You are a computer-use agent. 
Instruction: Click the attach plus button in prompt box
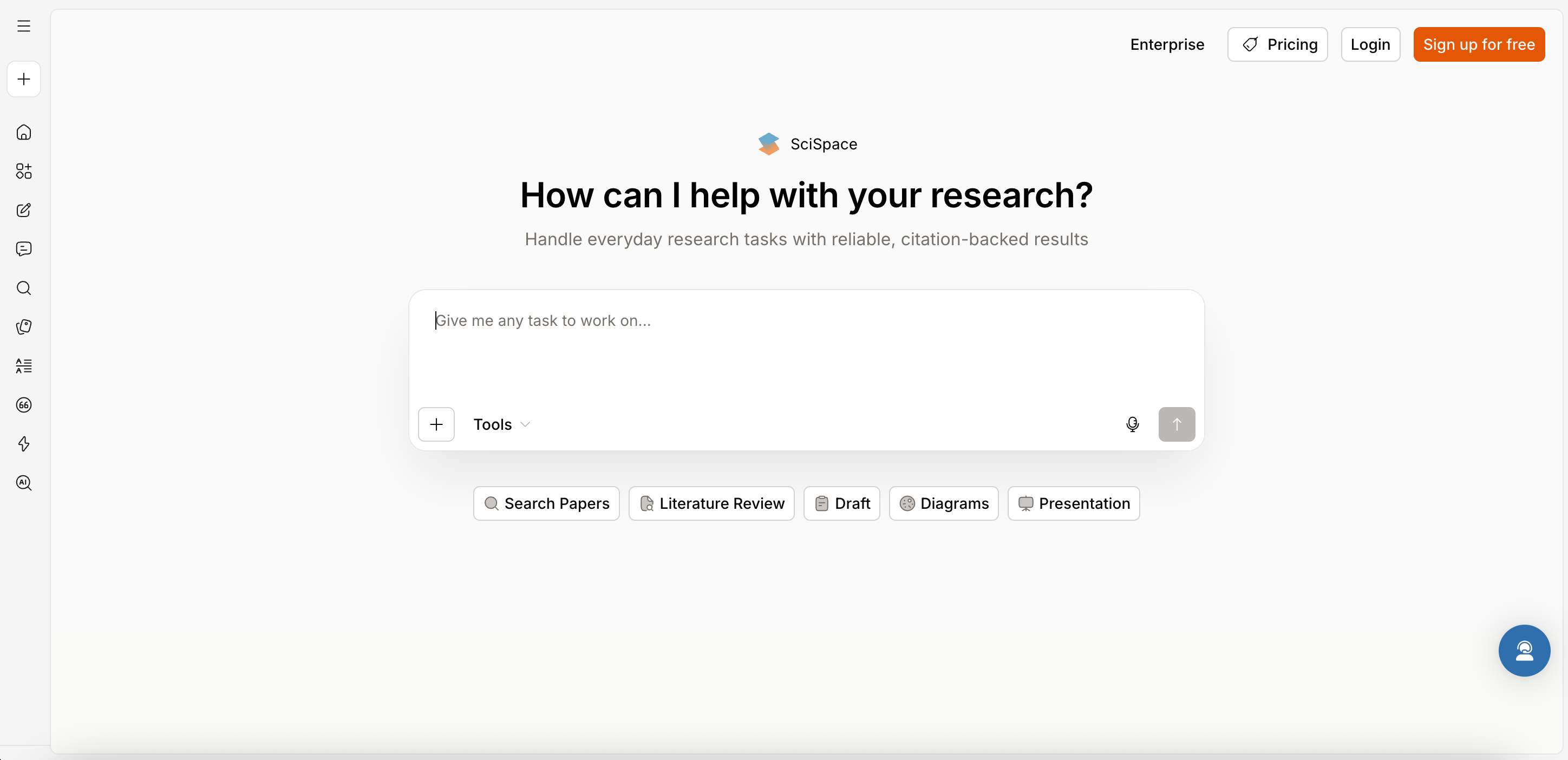436,424
